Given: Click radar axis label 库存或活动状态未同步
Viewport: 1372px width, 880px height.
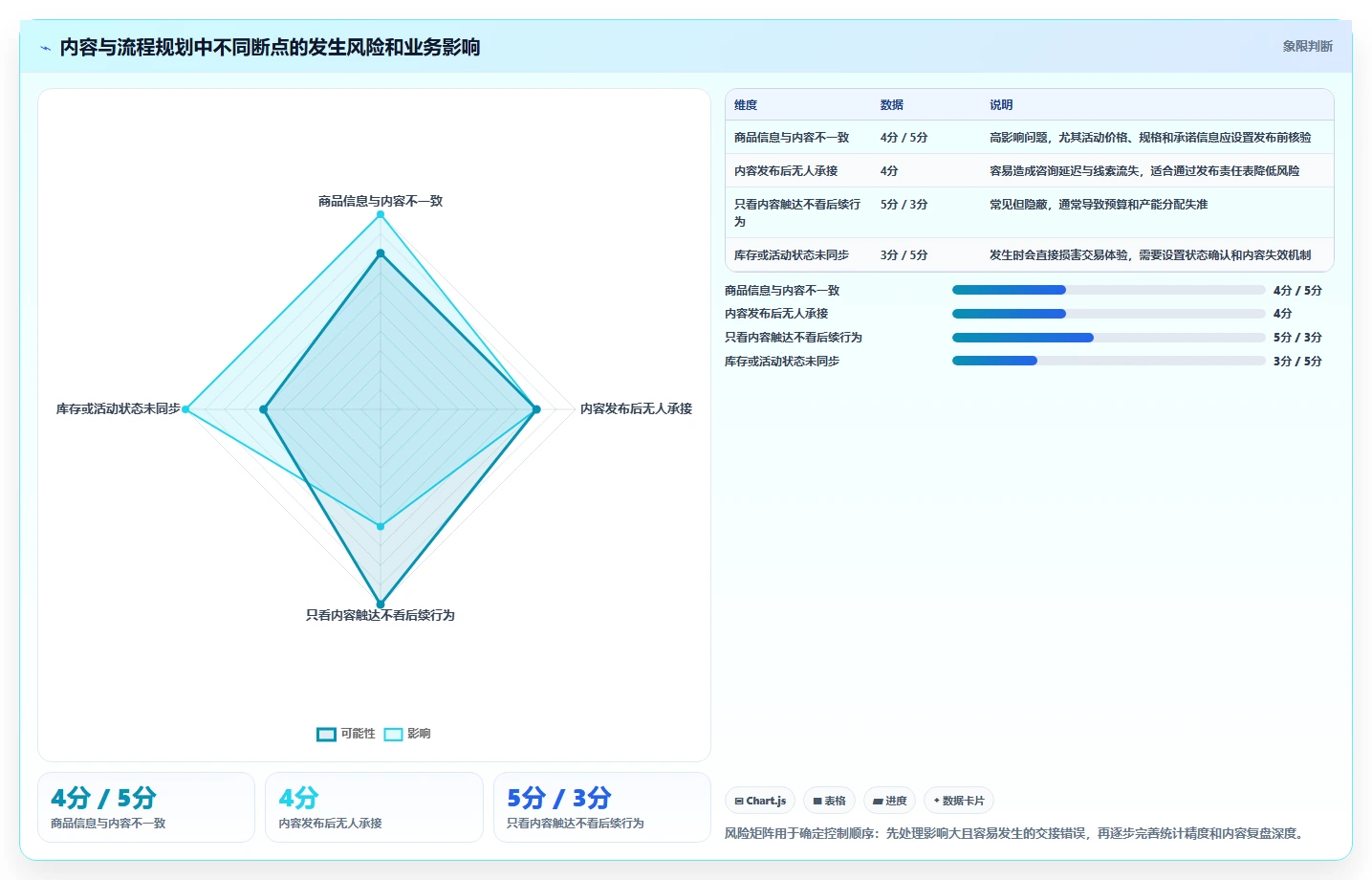Looking at the screenshot, I should [118, 408].
